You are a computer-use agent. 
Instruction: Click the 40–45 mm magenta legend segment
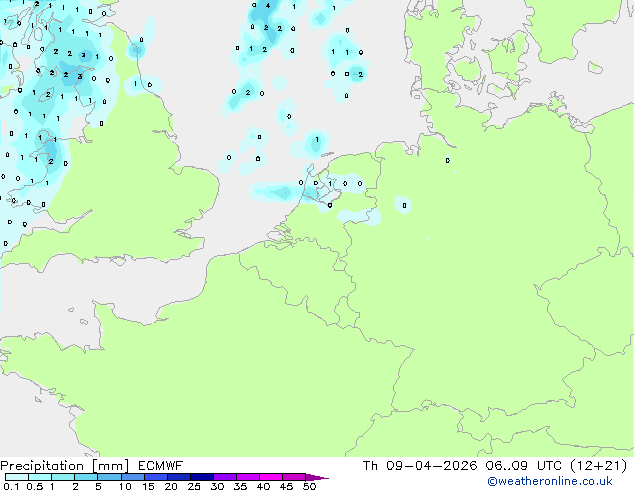[271, 477]
